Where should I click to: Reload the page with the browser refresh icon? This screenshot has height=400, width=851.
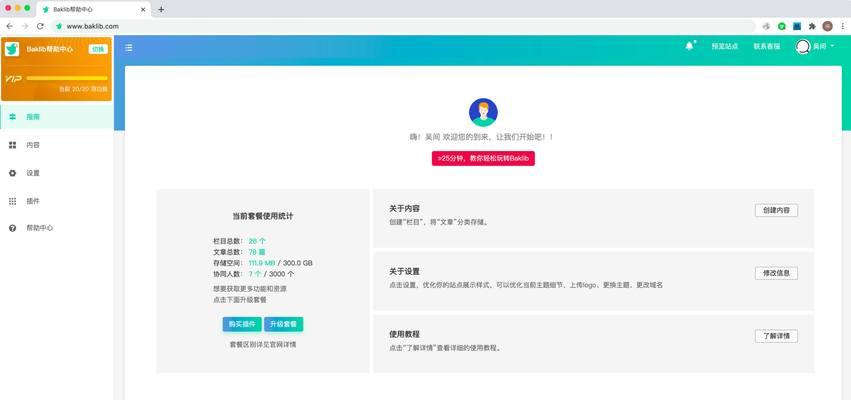pos(40,26)
